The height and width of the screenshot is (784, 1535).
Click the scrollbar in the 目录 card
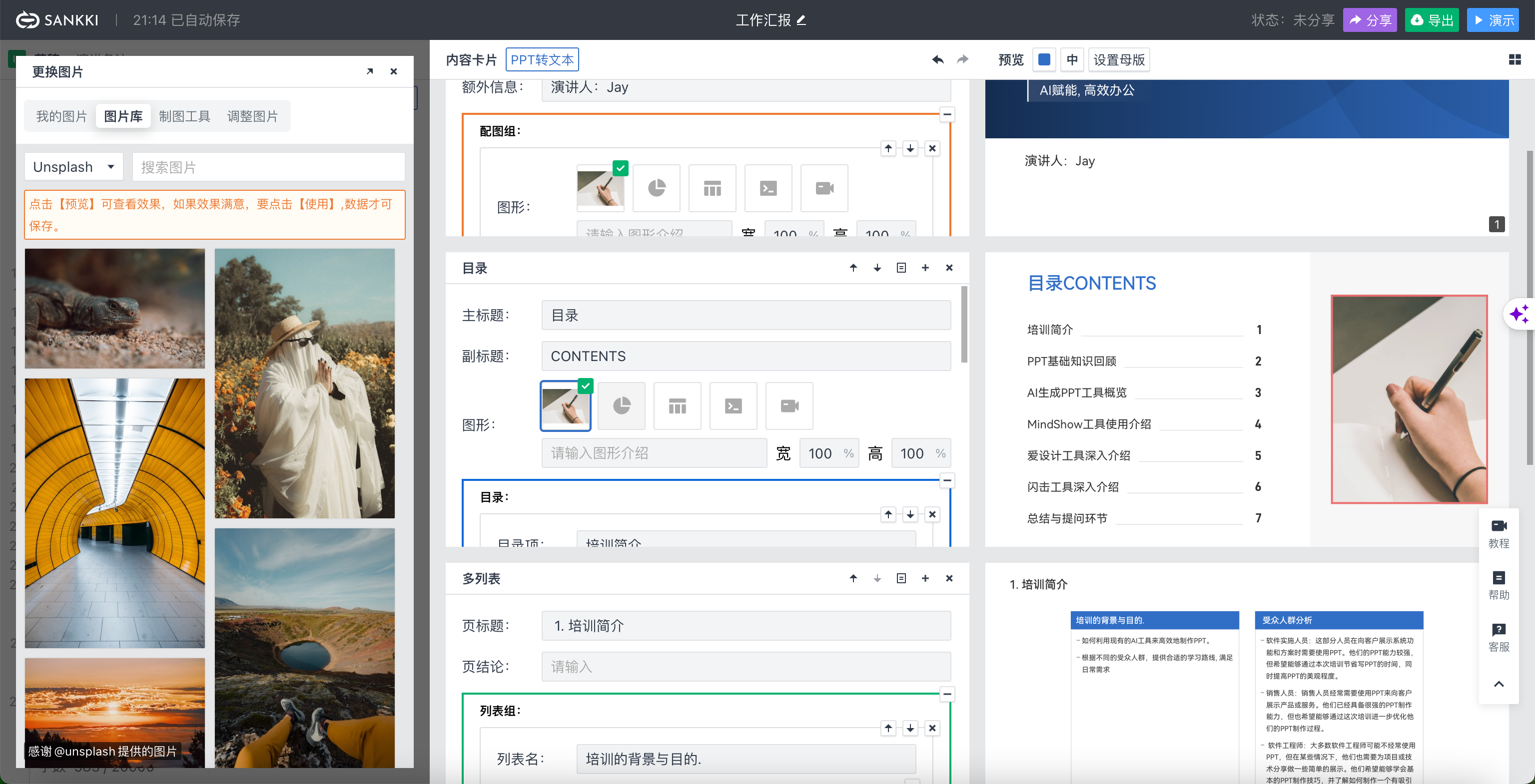[x=963, y=325]
